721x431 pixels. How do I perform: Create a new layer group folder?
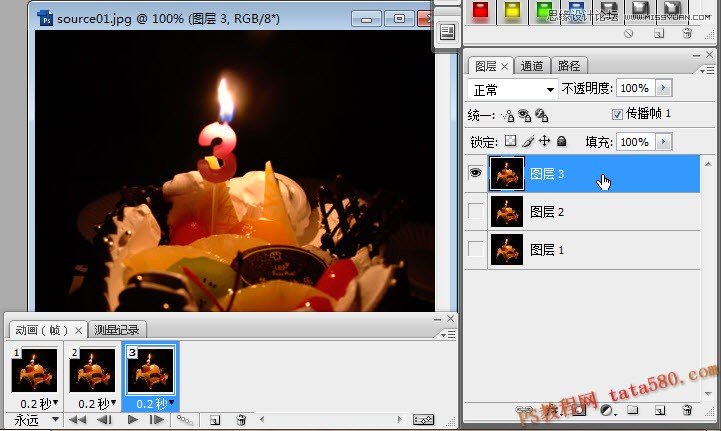point(633,409)
